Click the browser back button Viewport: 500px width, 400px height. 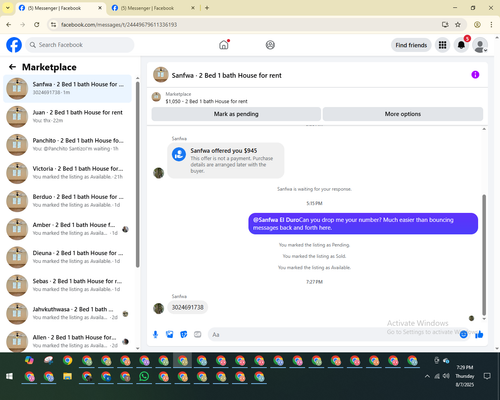tap(9, 25)
